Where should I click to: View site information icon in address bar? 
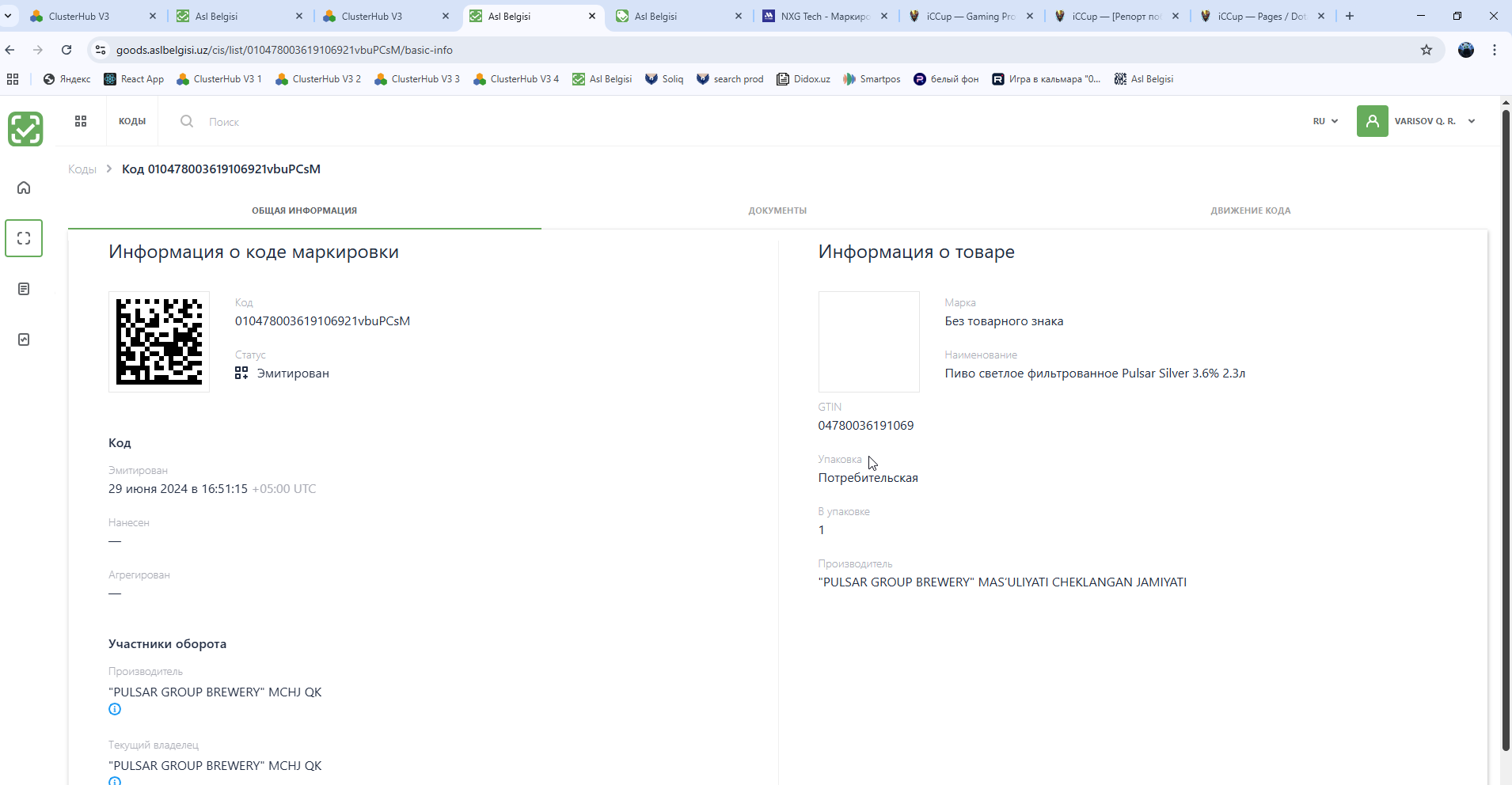[x=100, y=50]
